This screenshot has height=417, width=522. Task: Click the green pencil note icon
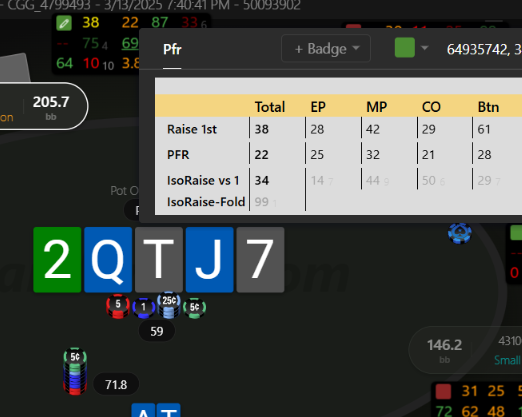click(64, 23)
